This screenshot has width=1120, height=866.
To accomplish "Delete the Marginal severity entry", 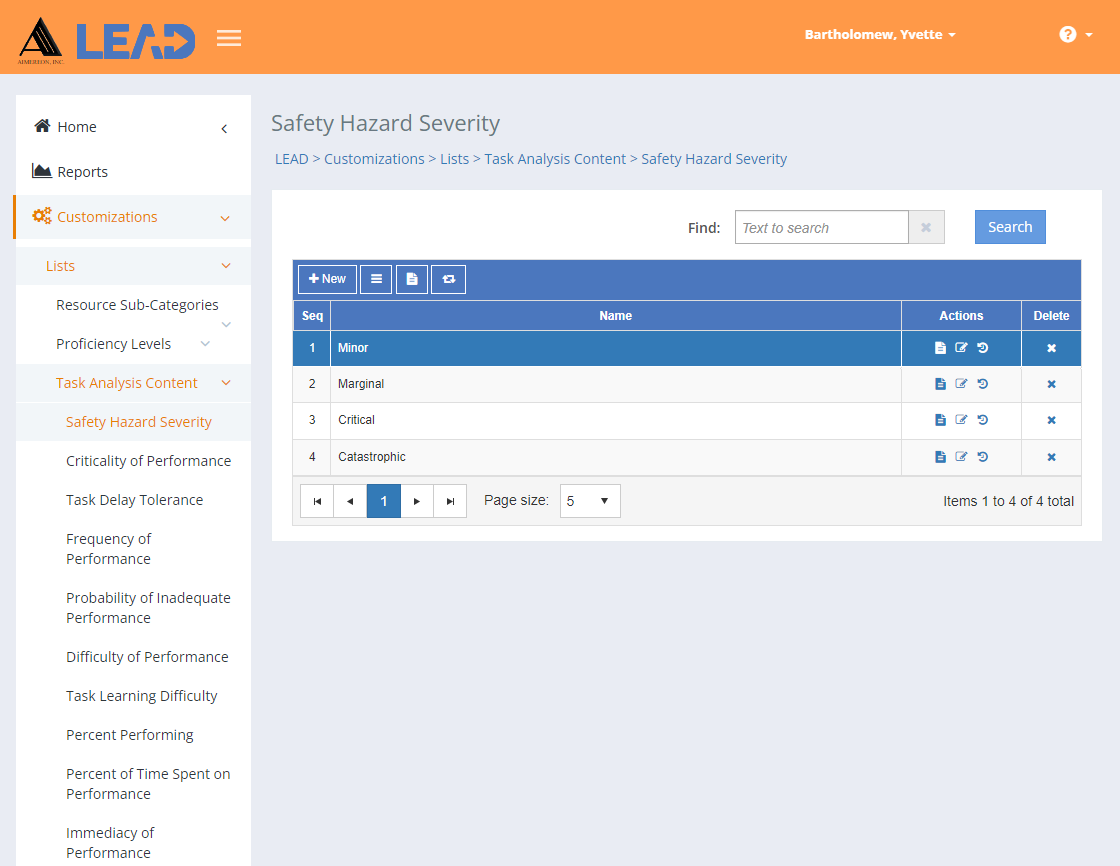I will (x=1051, y=384).
